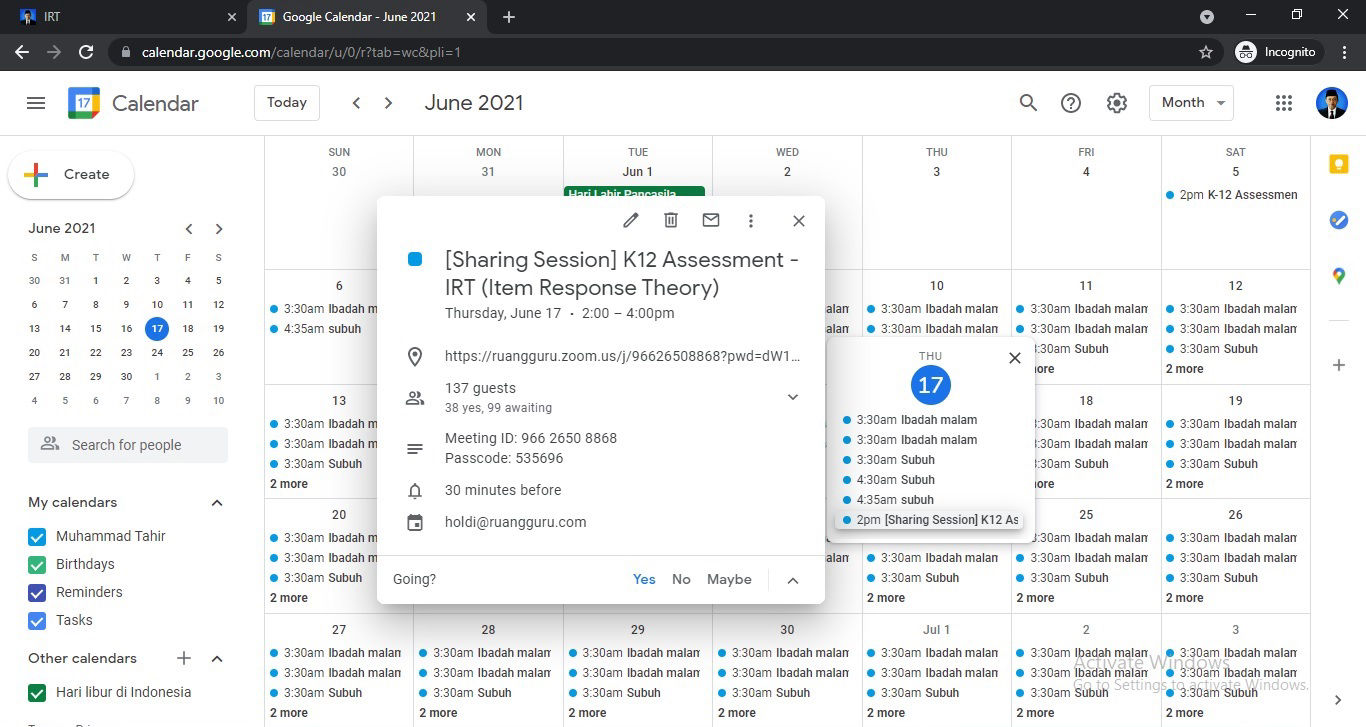Open the Month view dropdown

(1192, 103)
